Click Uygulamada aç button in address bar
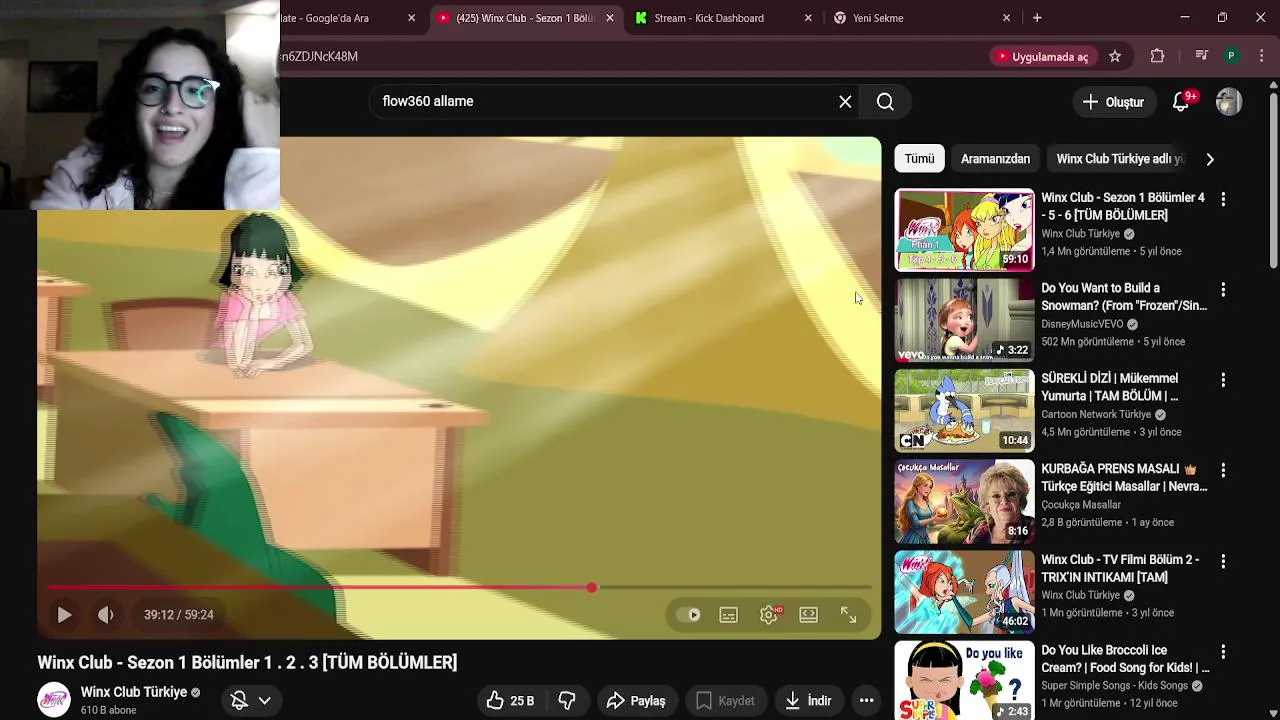Viewport: 1280px width, 720px height. pos(1041,56)
